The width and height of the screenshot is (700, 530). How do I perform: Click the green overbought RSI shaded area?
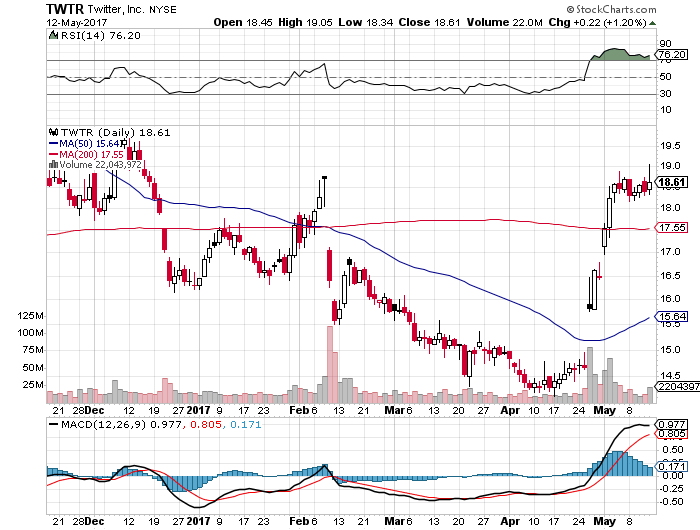(620, 54)
